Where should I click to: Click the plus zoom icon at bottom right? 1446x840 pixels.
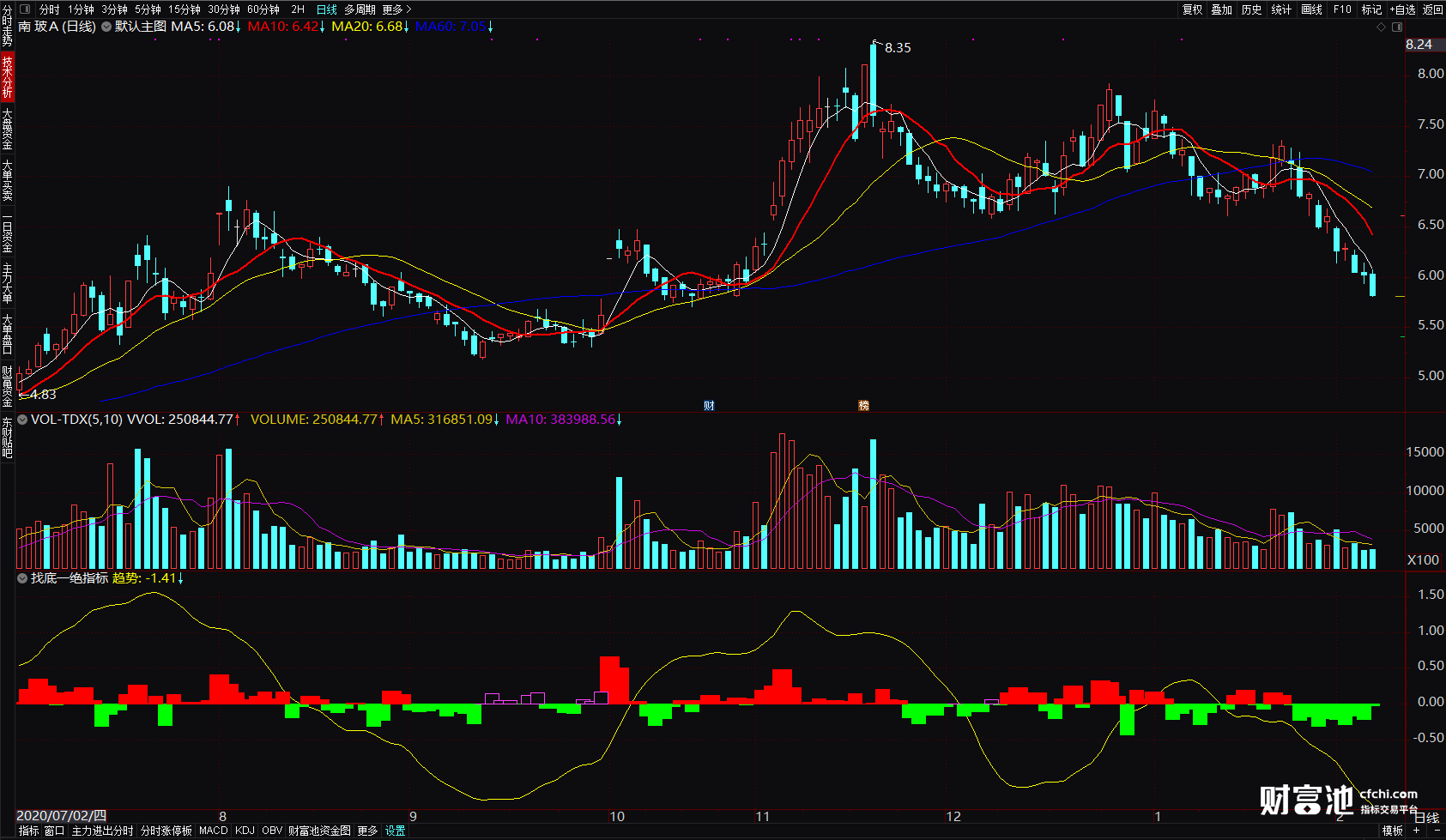point(1417,831)
